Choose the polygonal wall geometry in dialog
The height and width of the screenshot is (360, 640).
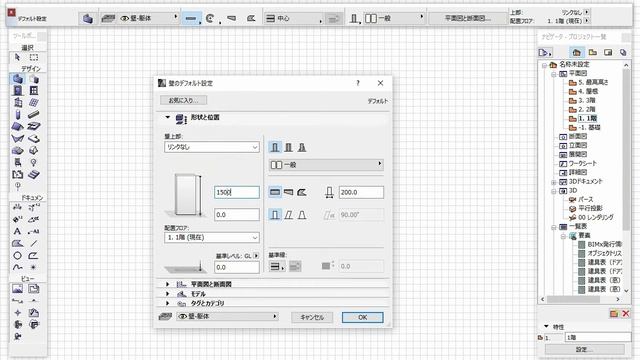[x=302, y=192]
